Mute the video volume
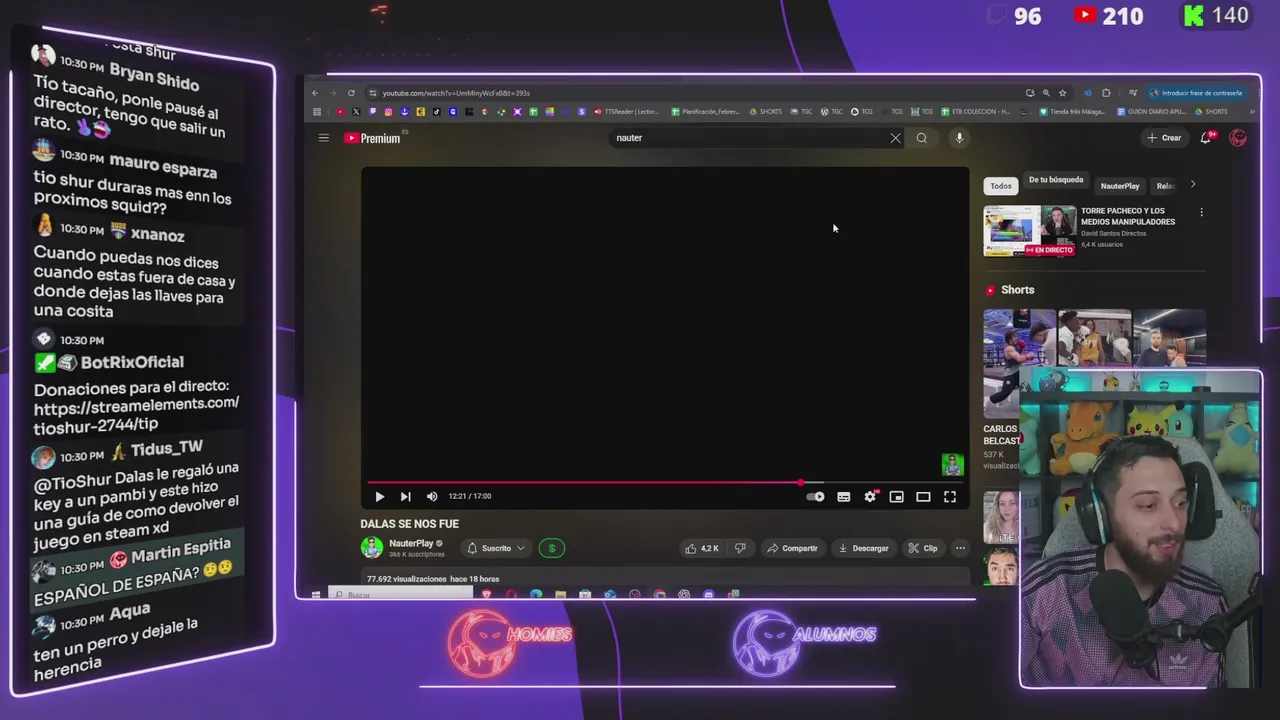The height and width of the screenshot is (720, 1280). 432,496
